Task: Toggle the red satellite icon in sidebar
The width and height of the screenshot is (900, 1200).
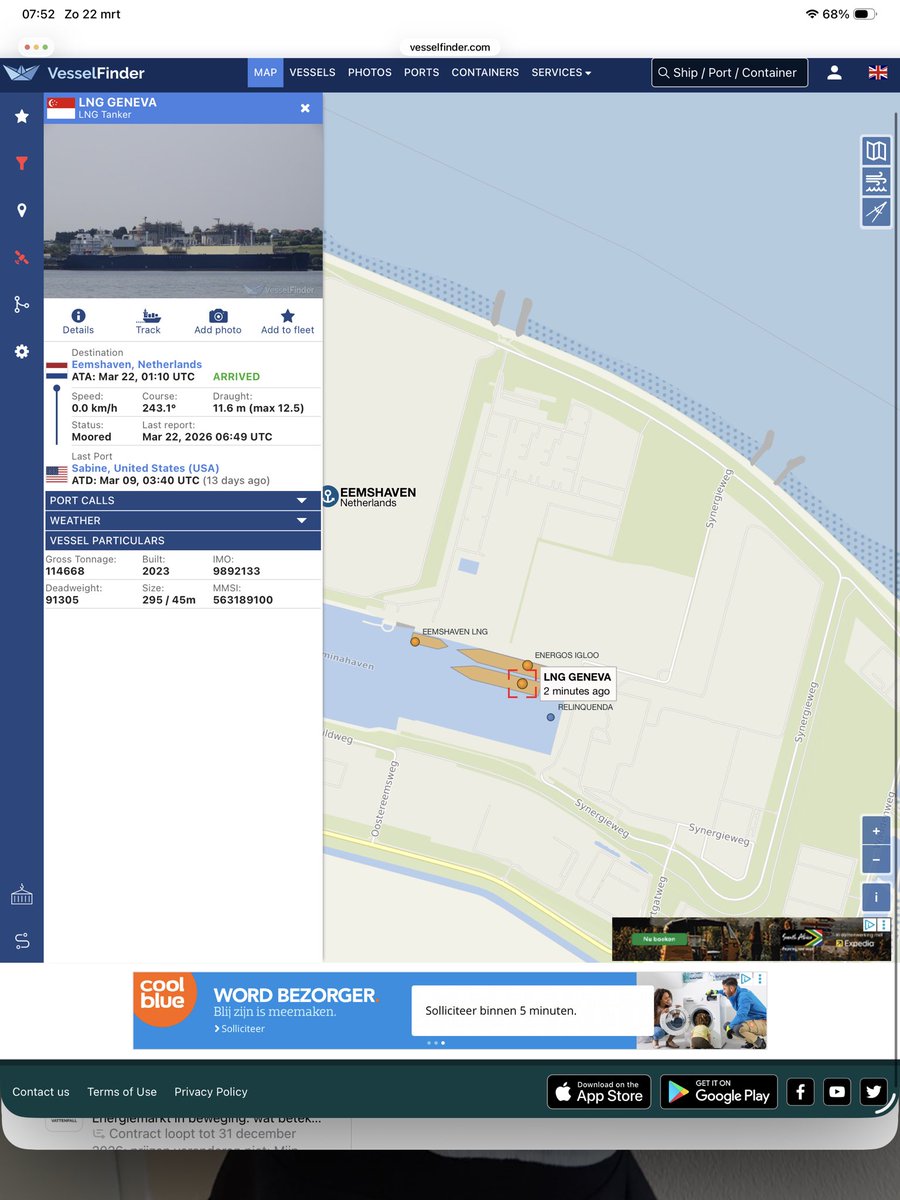Action: tap(21, 257)
